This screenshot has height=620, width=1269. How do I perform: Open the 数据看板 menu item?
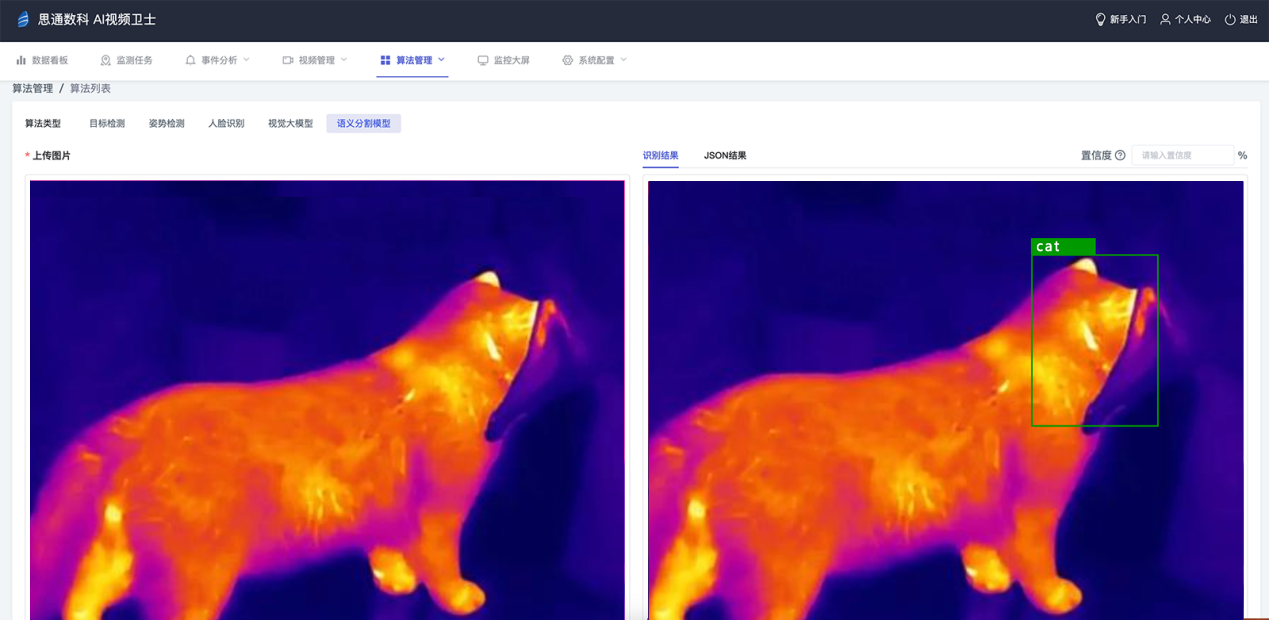pyautogui.click(x=42, y=60)
